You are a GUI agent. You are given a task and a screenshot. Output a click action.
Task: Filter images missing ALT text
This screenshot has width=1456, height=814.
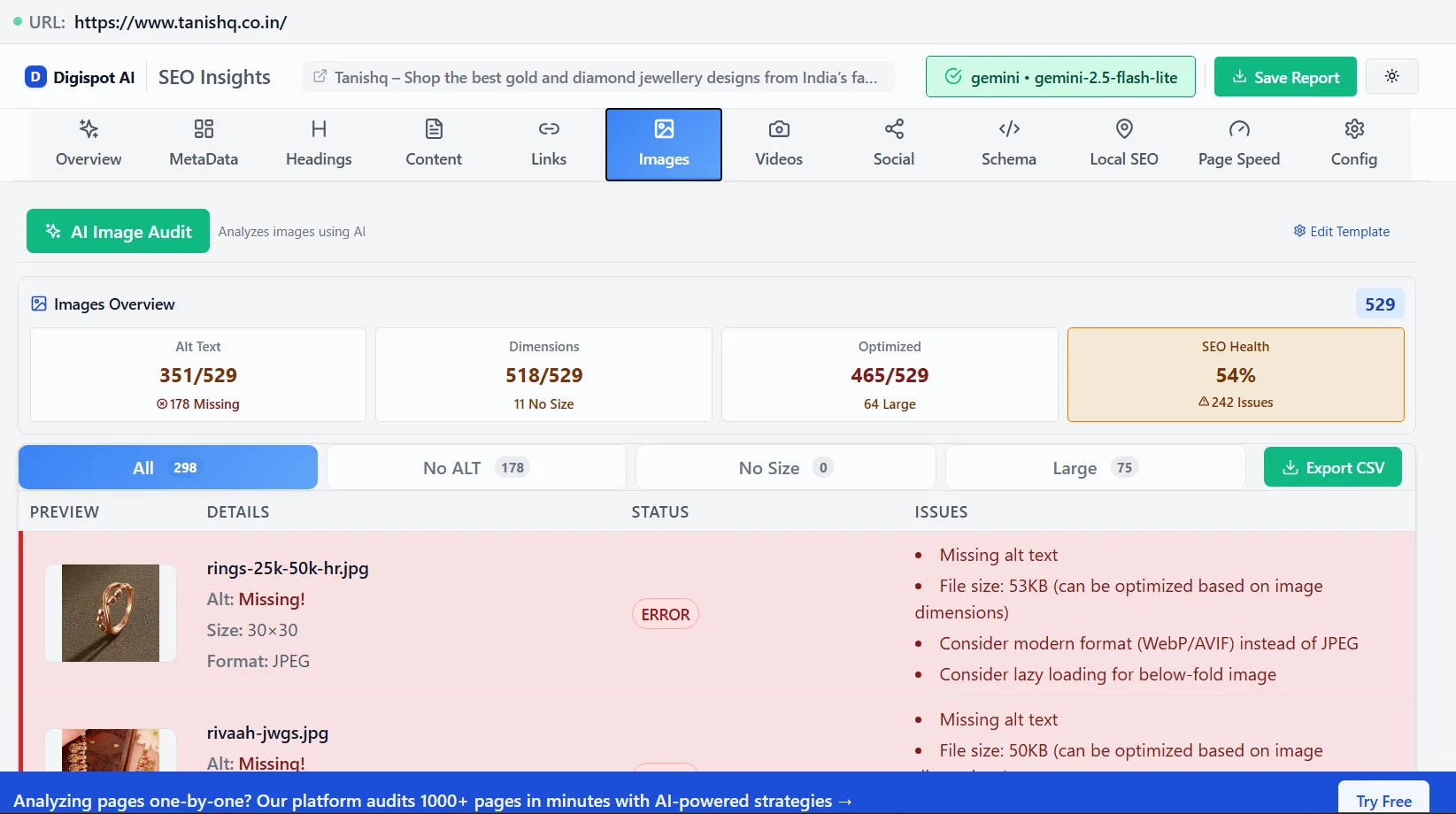475,467
